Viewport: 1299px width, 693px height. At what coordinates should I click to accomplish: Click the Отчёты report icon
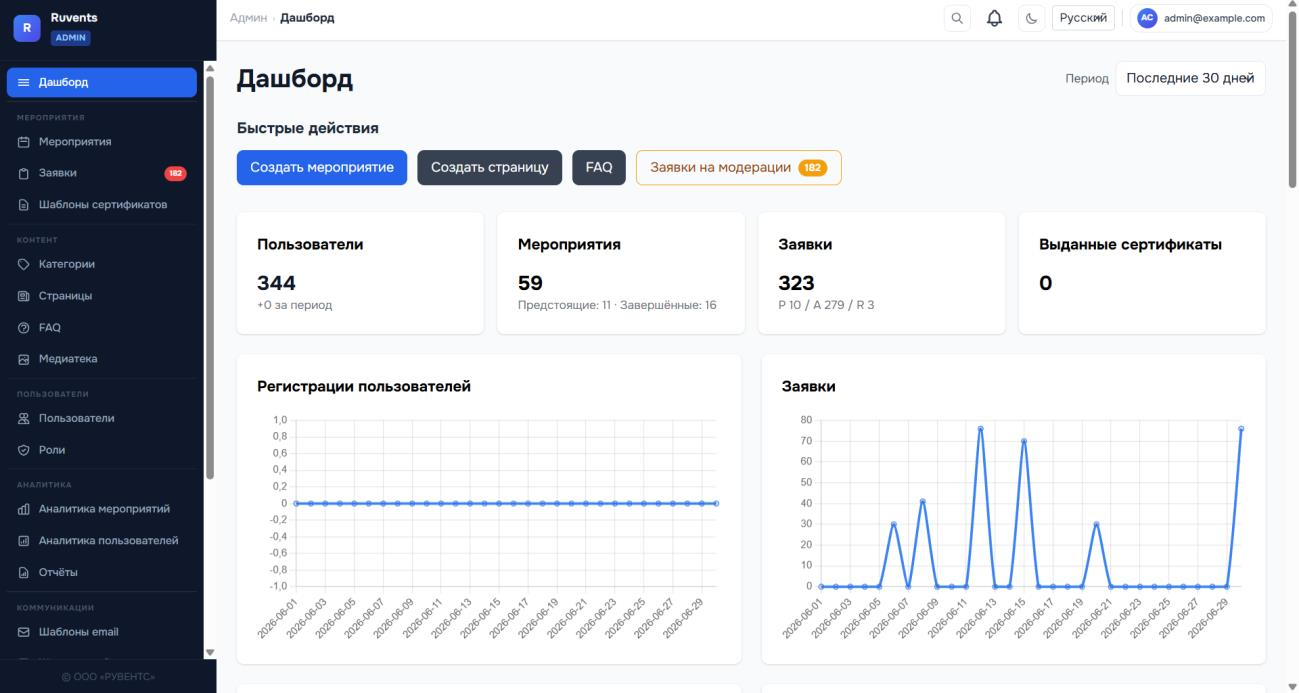[x=24, y=573]
